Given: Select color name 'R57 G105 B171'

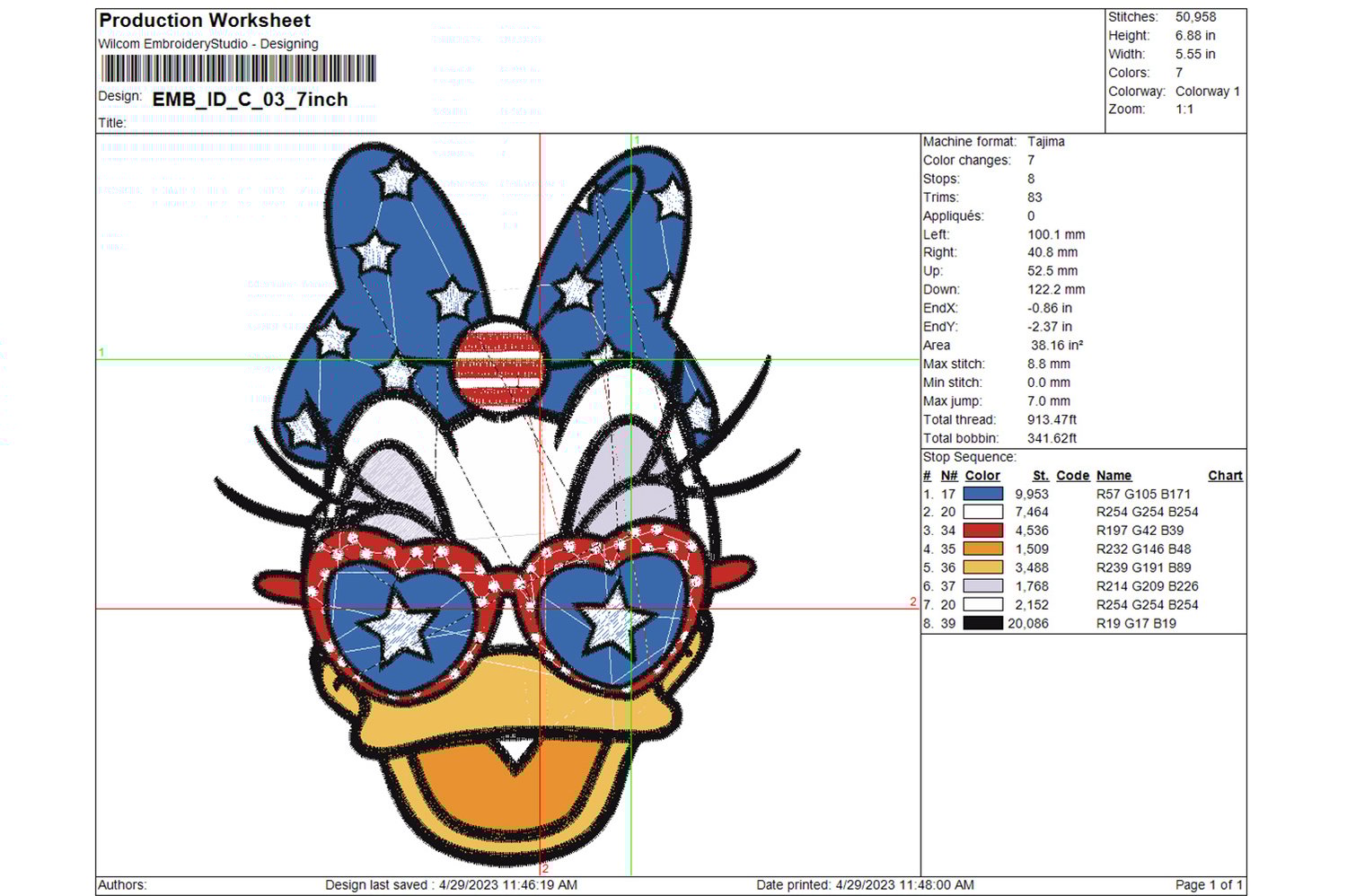Looking at the screenshot, I should tap(1143, 494).
